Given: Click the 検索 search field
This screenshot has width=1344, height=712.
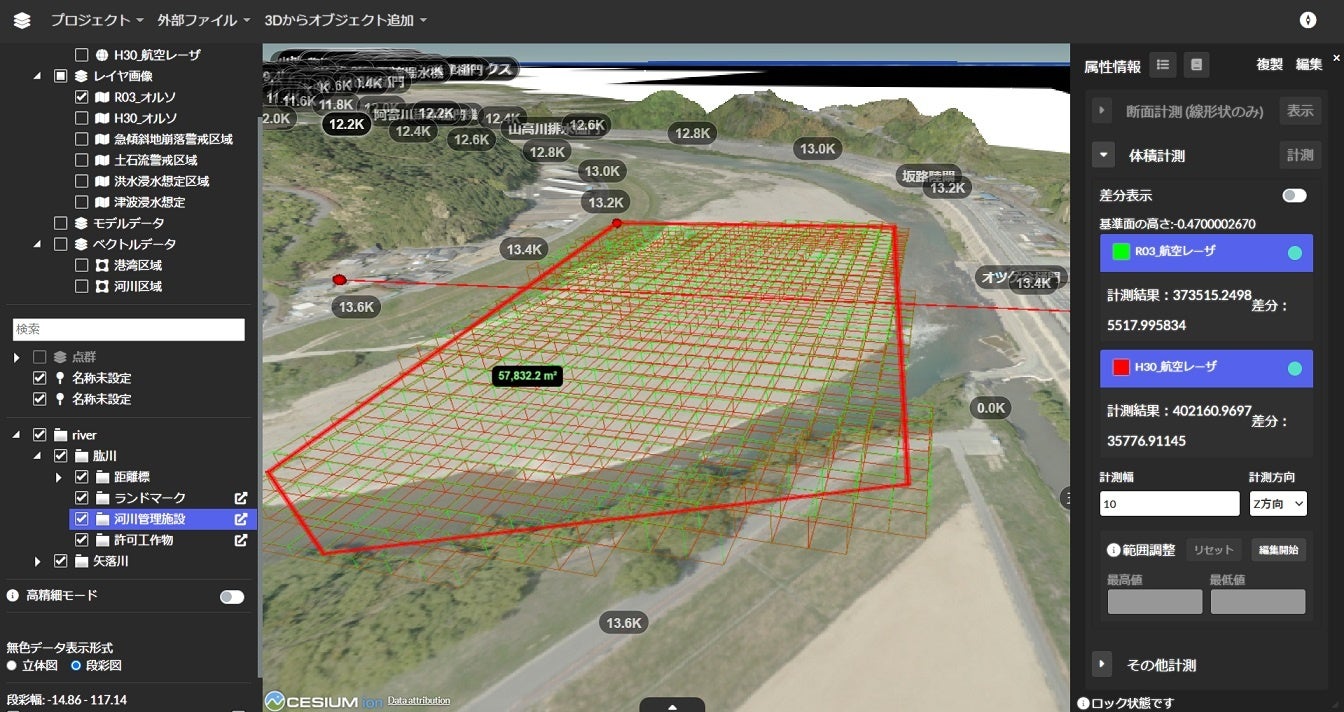Looking at the screenshot, I should click(x=129, y=329).
